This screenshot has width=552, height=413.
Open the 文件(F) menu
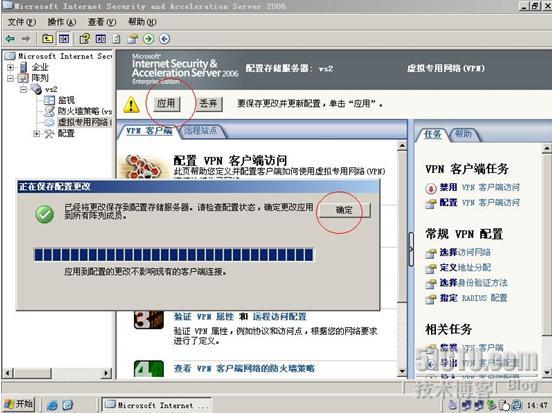[21, 22]
